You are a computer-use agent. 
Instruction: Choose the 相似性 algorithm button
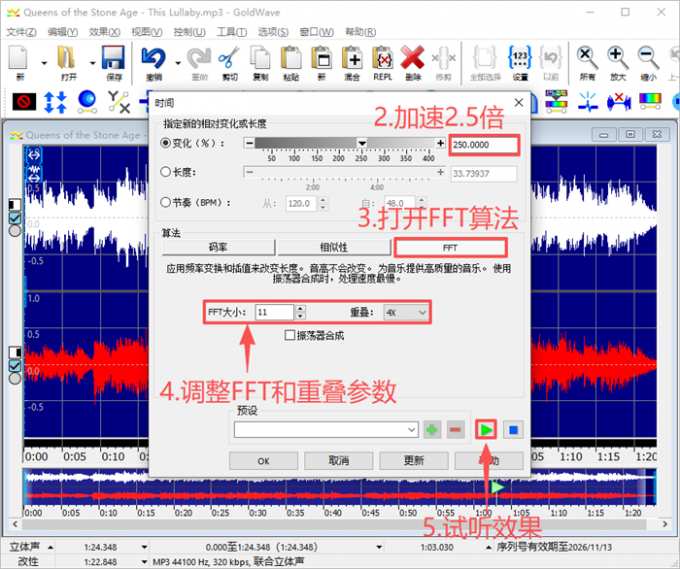coord(334,247)
